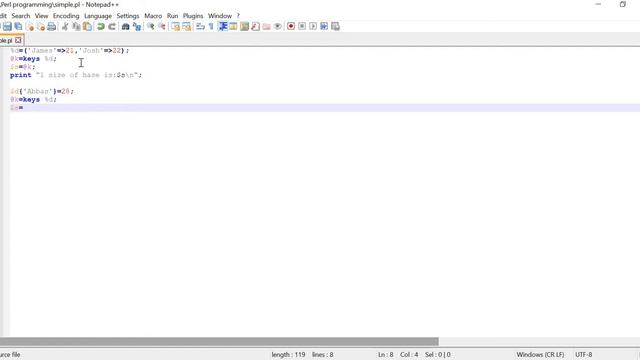Click the print 'size of hash' code line
The height and width of the screenshot is (360, 640).
(x=76, y=75)
